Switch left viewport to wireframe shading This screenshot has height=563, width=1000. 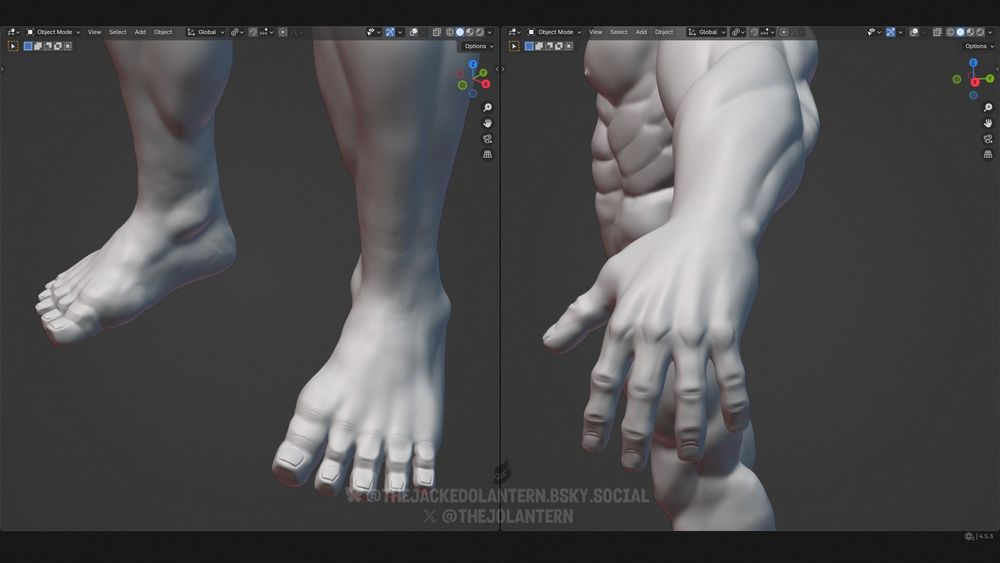click(450, 32)
